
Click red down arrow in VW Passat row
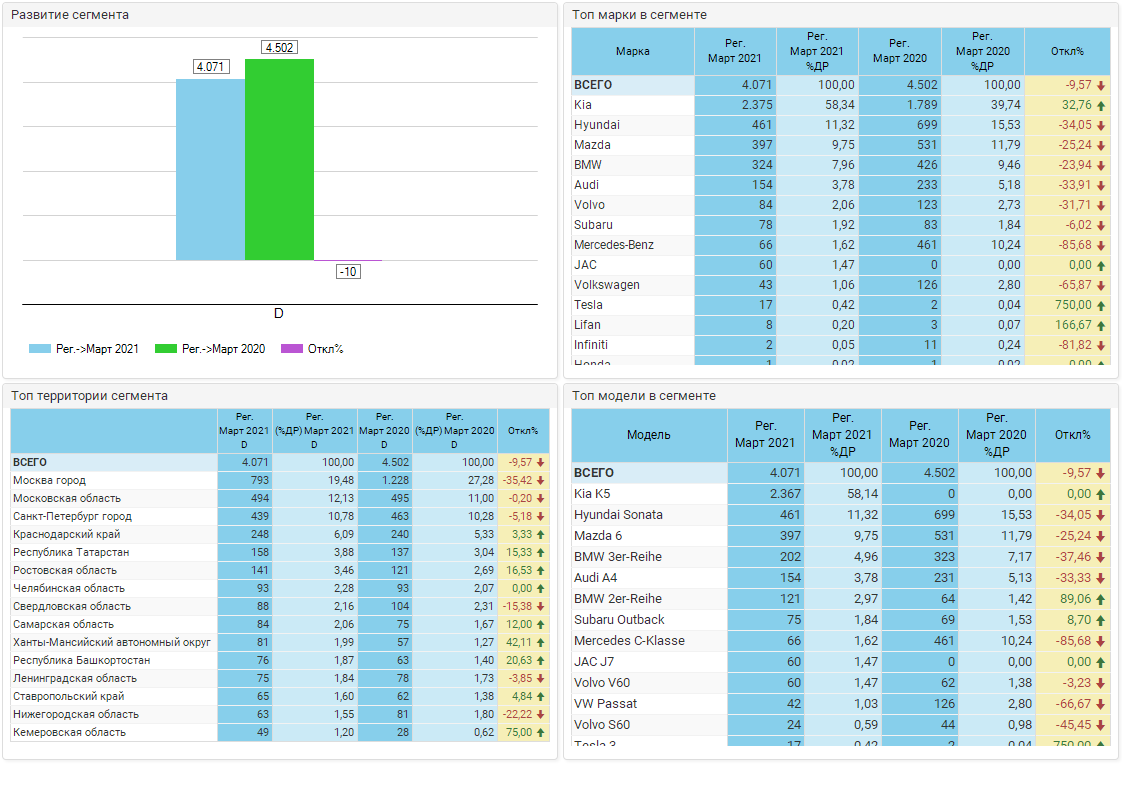coord(1101,704)
